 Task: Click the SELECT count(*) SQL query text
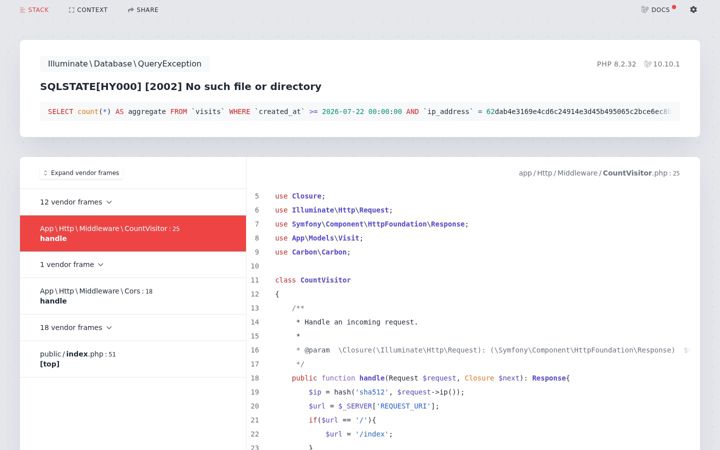click(x=360, y=112)
